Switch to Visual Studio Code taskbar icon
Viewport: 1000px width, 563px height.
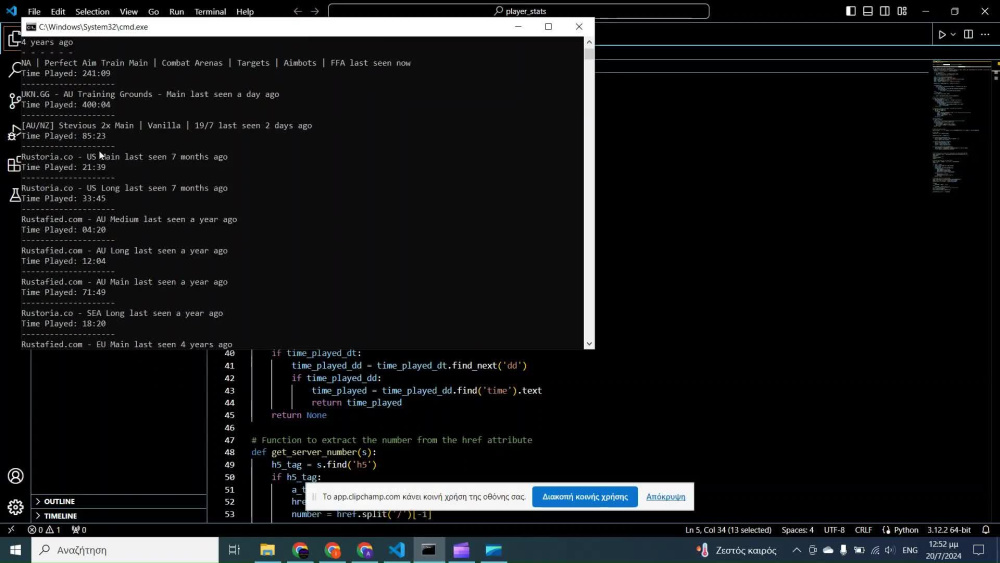coord(397,550)
